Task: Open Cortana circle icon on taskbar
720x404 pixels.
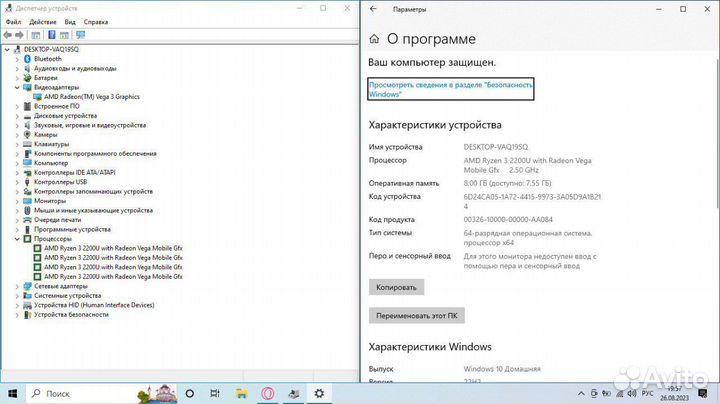Action: [189, 393]
